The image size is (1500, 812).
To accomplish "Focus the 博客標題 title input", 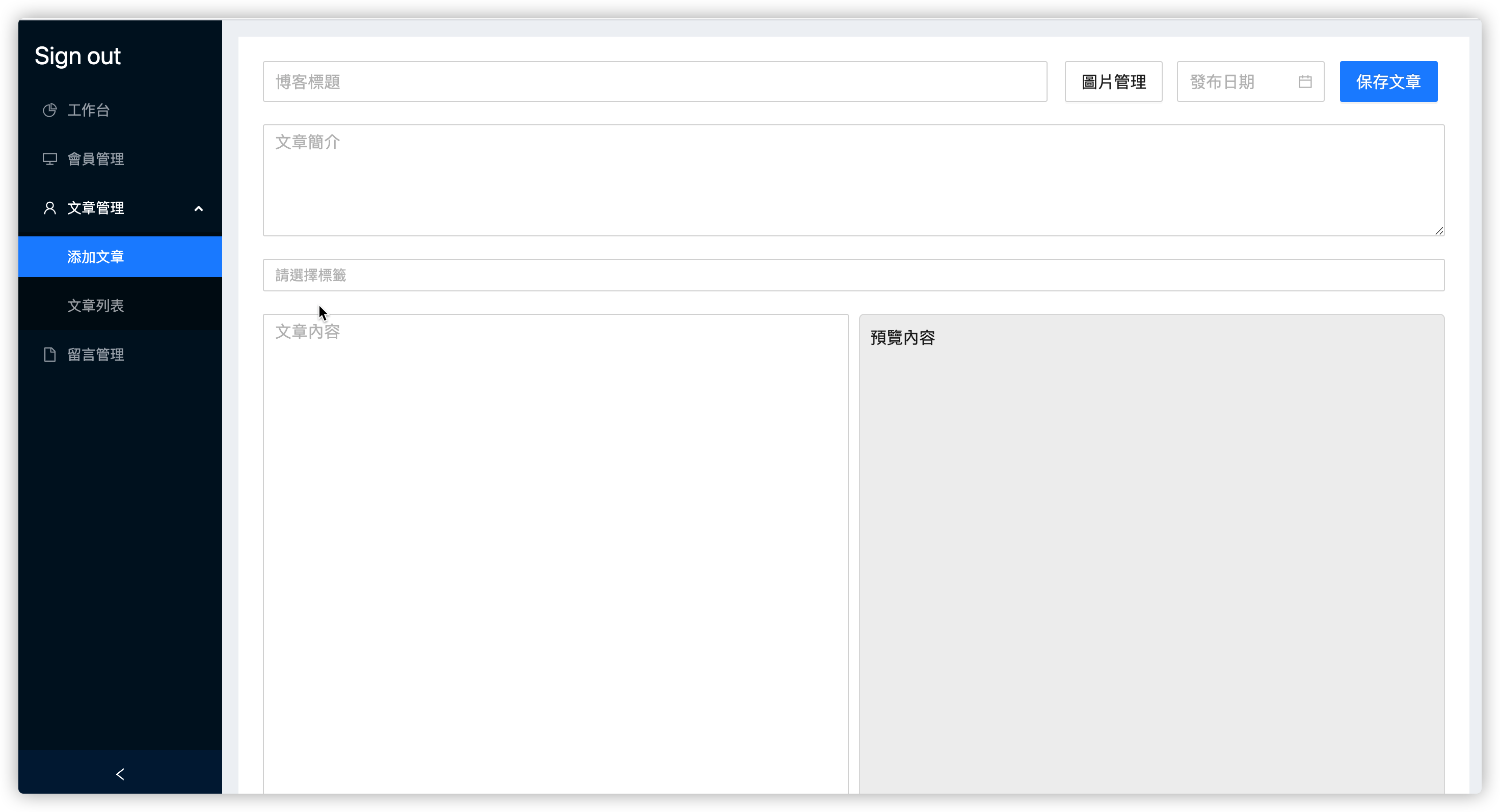I will 655,82.
